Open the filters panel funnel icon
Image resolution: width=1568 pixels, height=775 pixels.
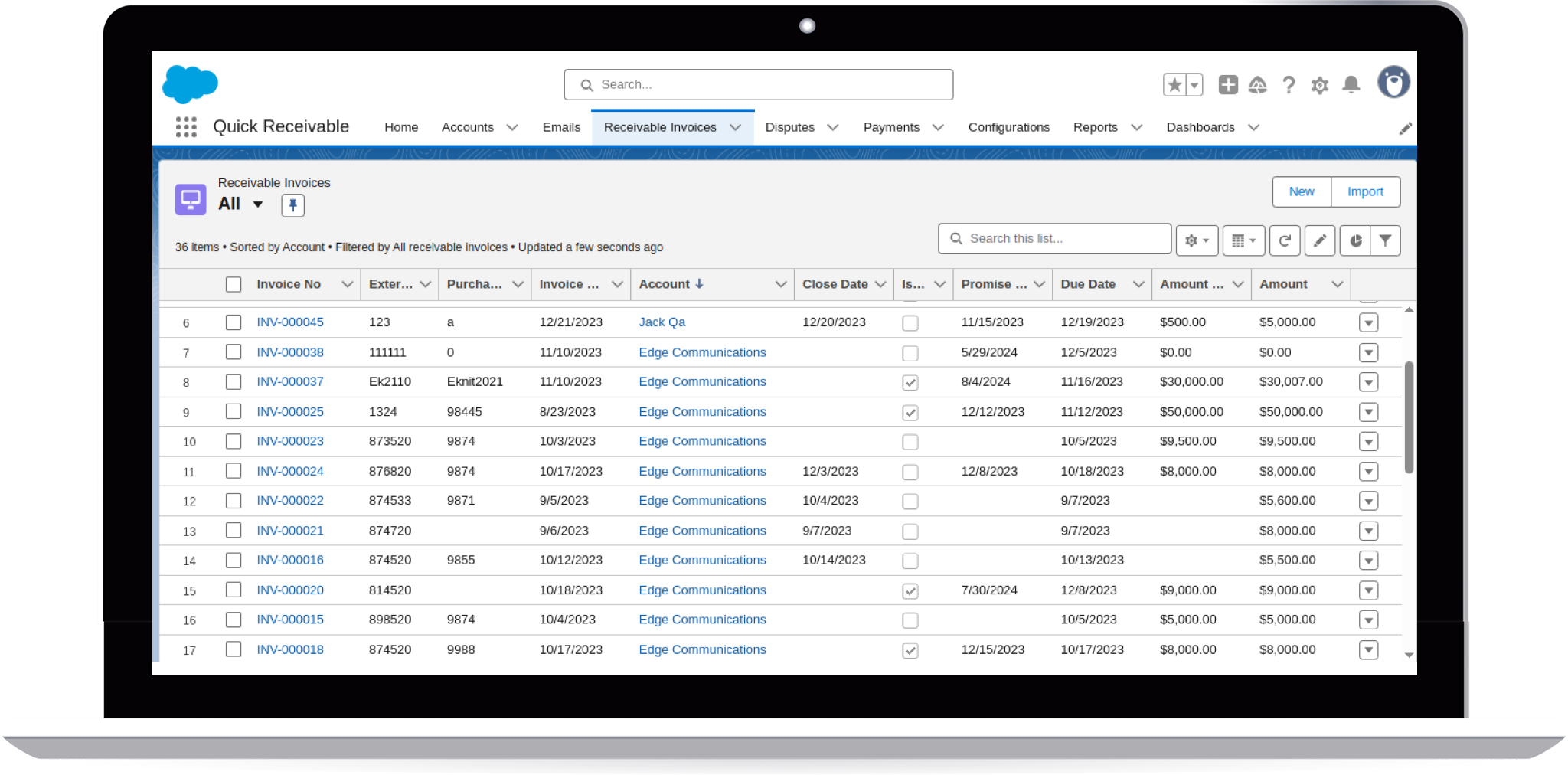click(1386, 240)
